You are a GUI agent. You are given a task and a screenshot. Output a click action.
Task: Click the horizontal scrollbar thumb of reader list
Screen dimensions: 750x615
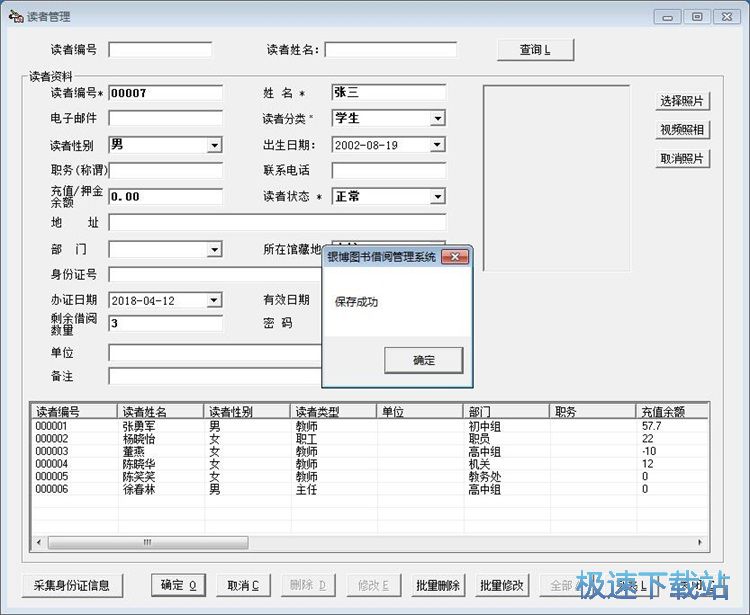148,542
